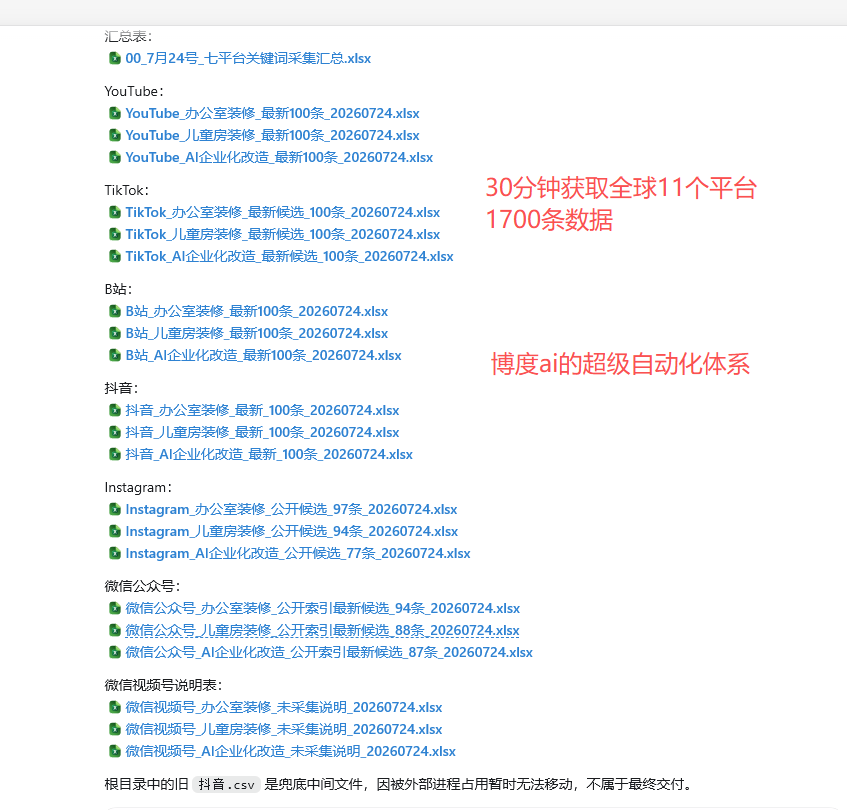Click Excel icon beside TikTok_办公室装修 file
The height and width of the screenshot is (810, 847).
(x=115, y=212)
